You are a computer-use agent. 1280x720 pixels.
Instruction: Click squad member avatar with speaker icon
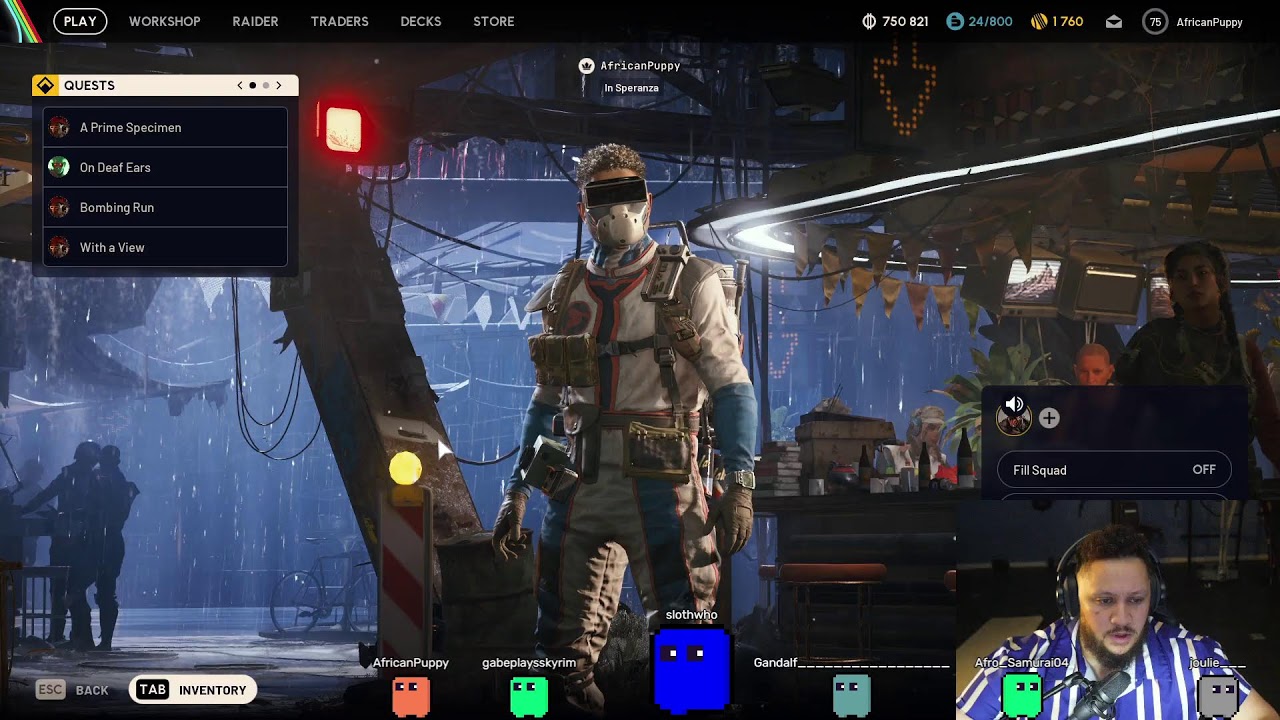[1014, 417]
